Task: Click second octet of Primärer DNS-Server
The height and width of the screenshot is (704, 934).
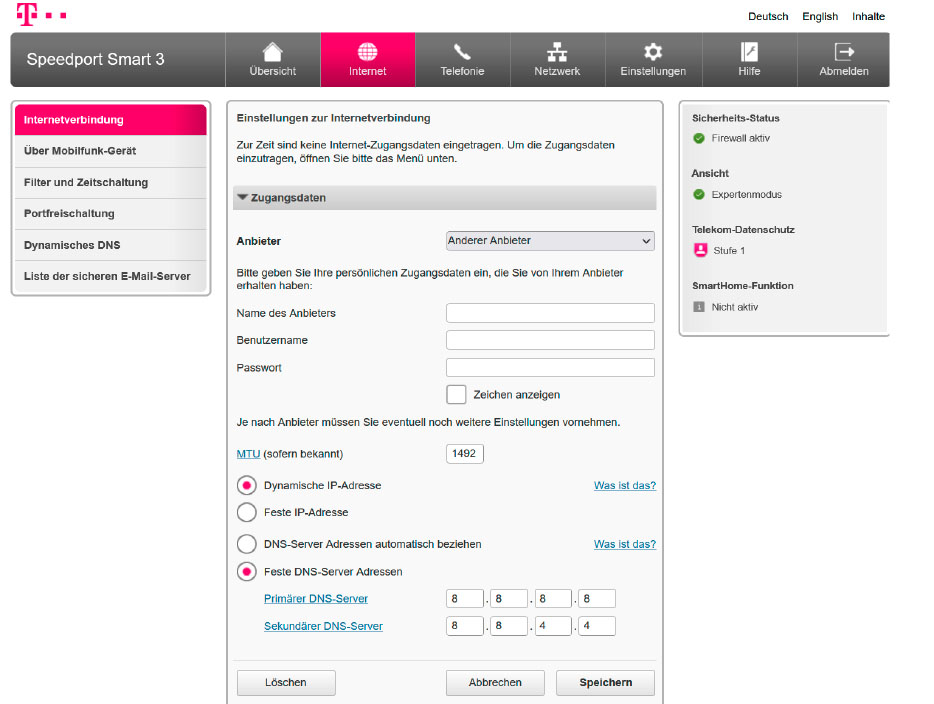Action: [509, 599]
